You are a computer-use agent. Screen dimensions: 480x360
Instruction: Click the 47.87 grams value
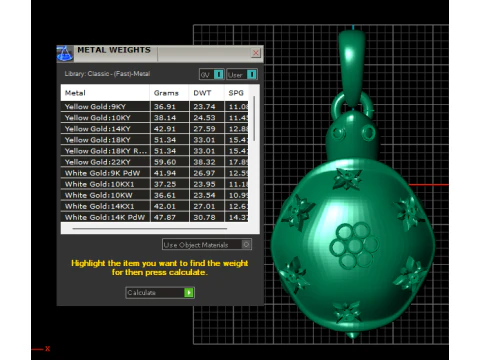click(x=164, y=217)
